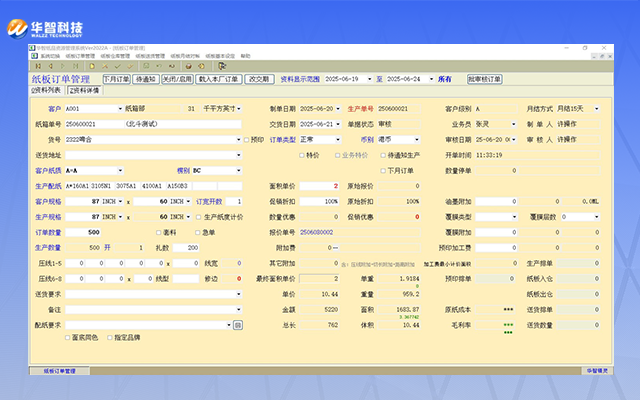Click the 批审核订单 button
Screen dimensions: 640x400
(x=484, y=78)
